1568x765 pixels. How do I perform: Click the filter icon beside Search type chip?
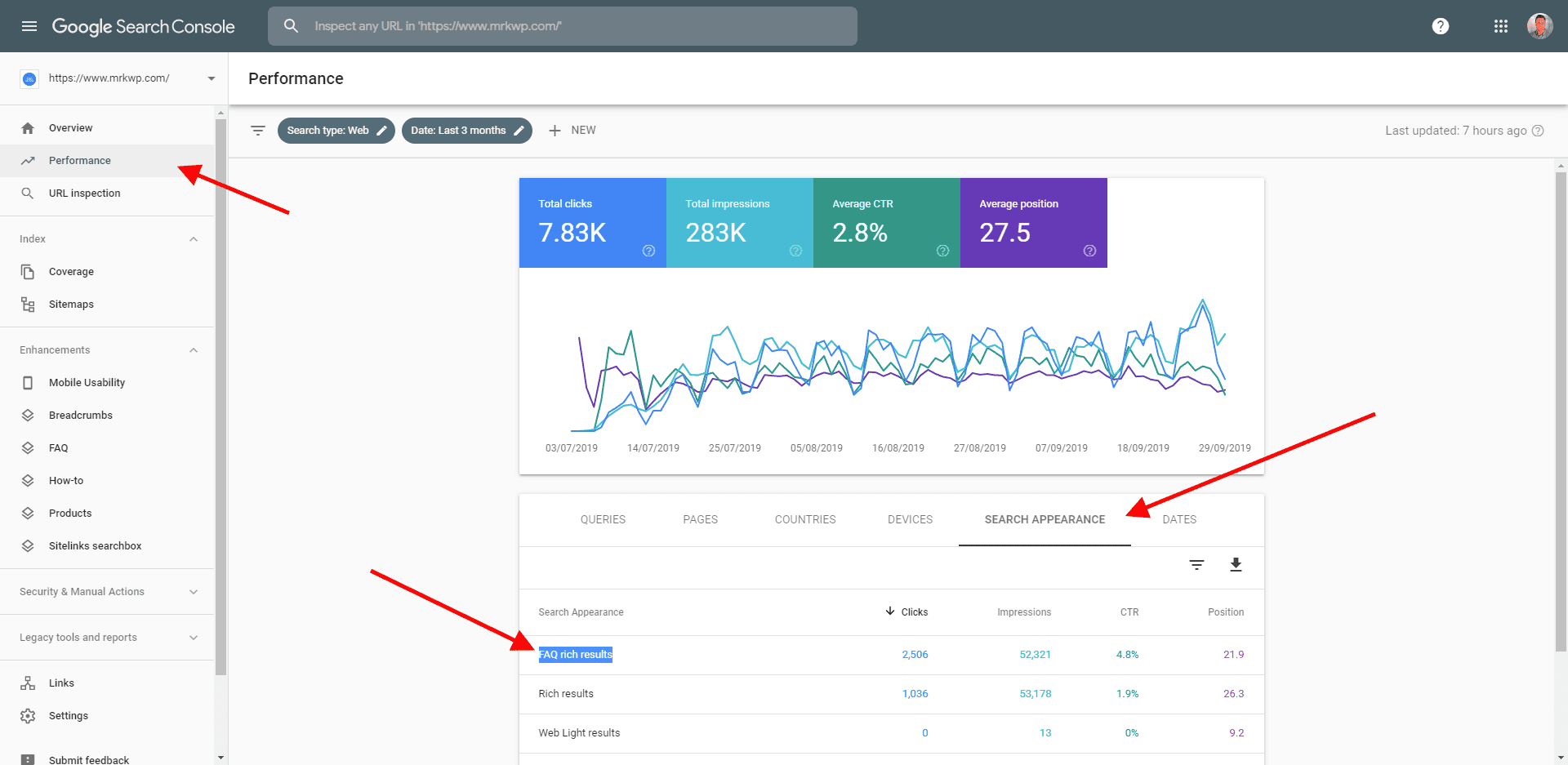coord(258,131)
